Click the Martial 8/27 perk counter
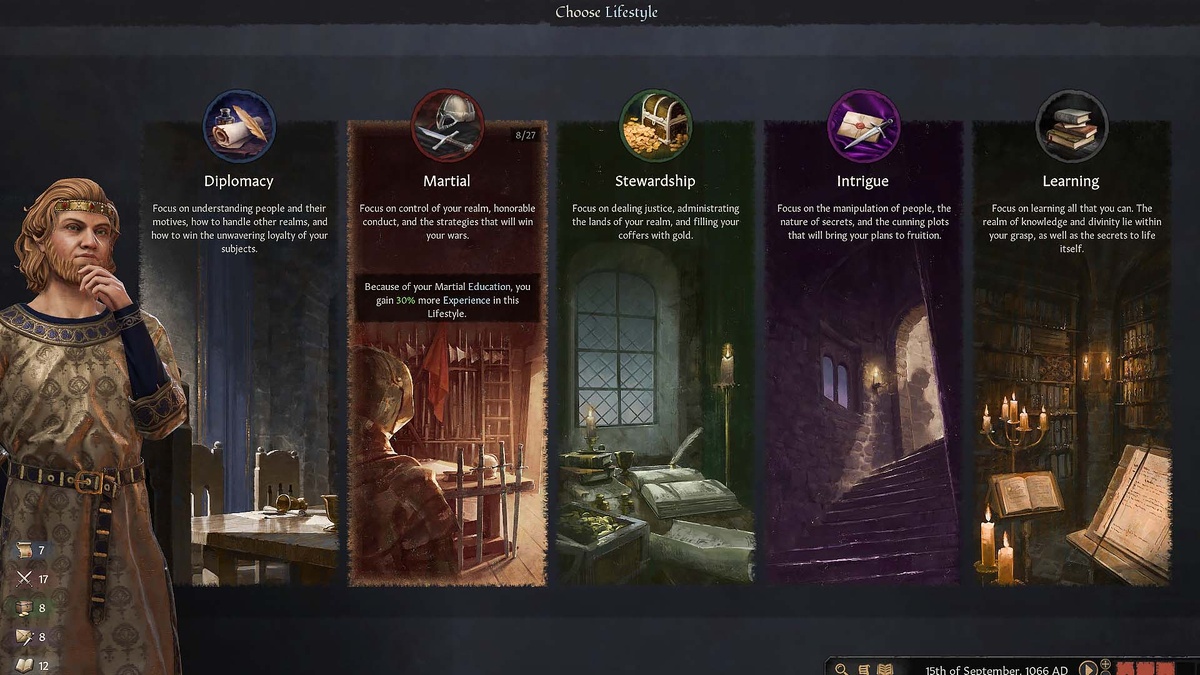1200x675 pixels. click(x=525, y=135)
